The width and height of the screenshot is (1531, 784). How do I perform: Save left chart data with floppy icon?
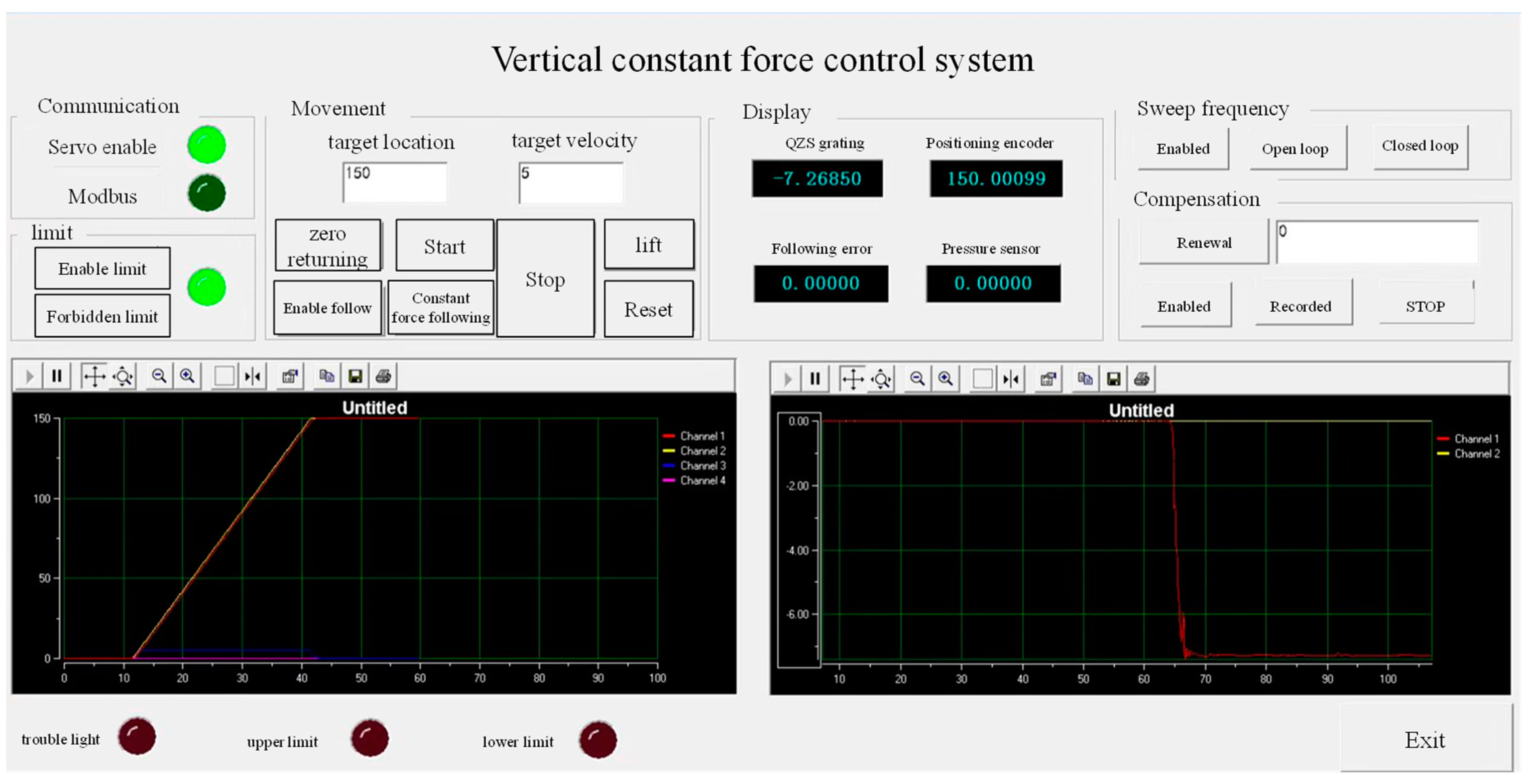pyautogui.click(x=355, y=376)
